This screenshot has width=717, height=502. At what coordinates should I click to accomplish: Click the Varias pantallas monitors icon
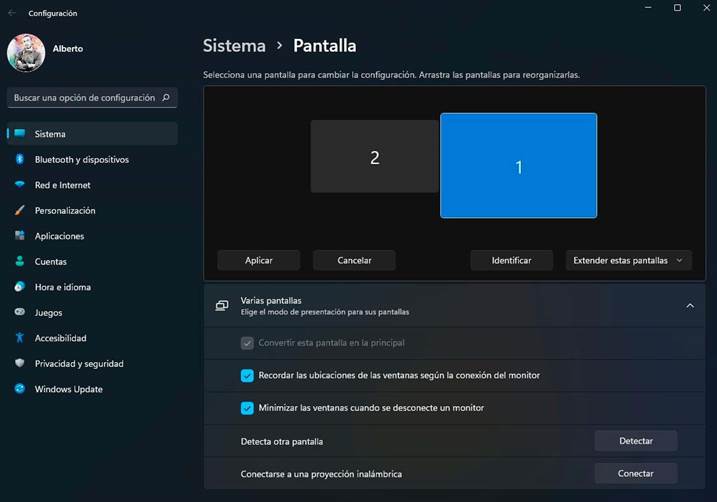coord(222,305)
